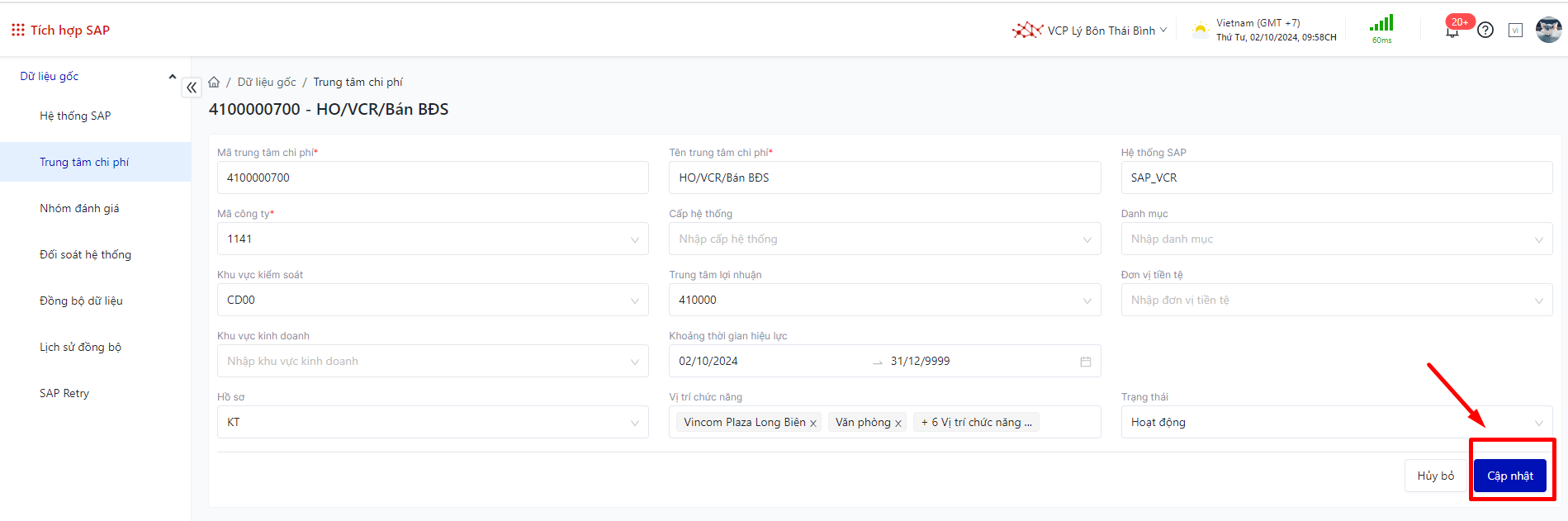The height and width of the screenshot is (521, 1568).
Task: Open the app grid menu icon
Action: 17,31
